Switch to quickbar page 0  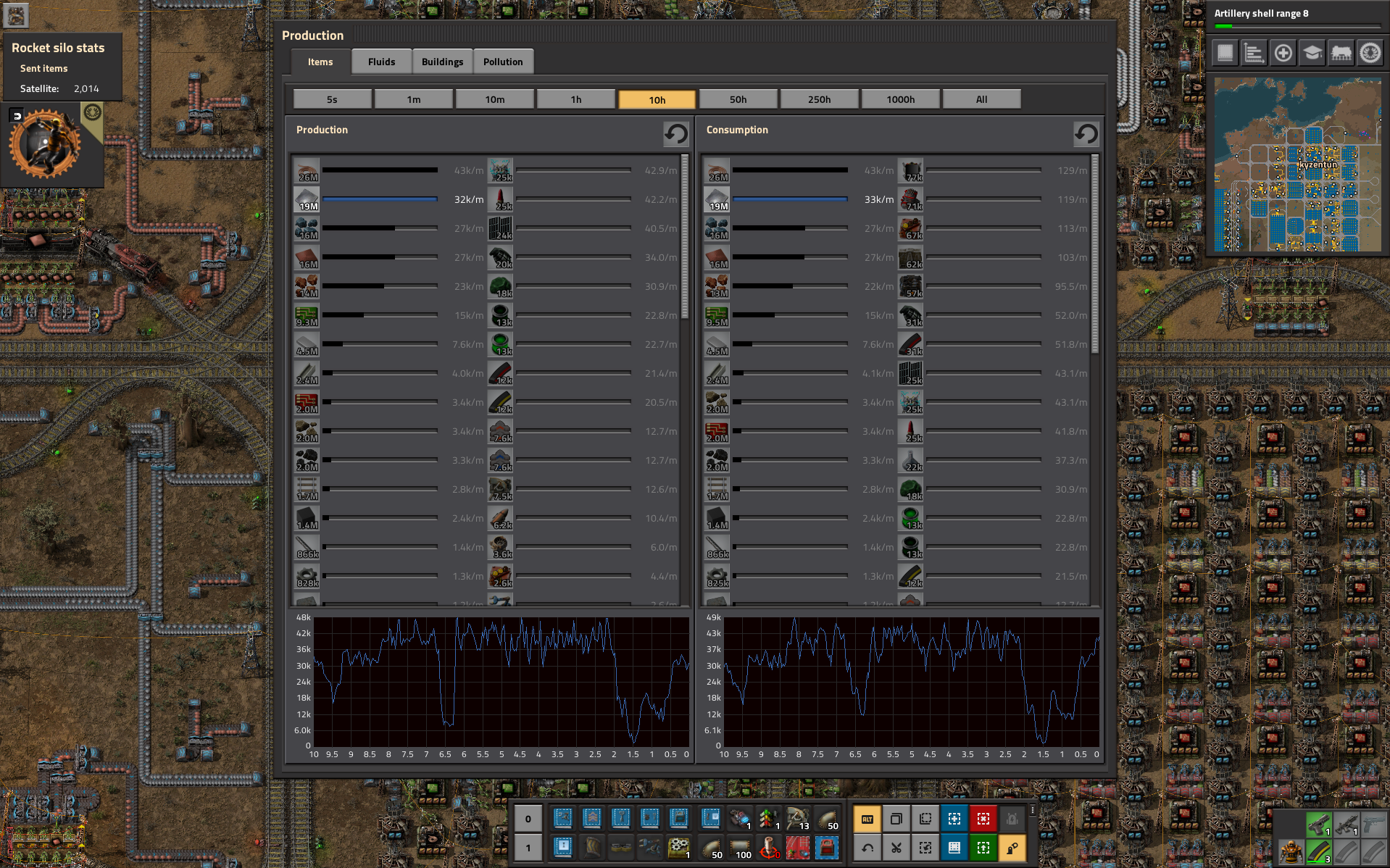tap(528, 819)
